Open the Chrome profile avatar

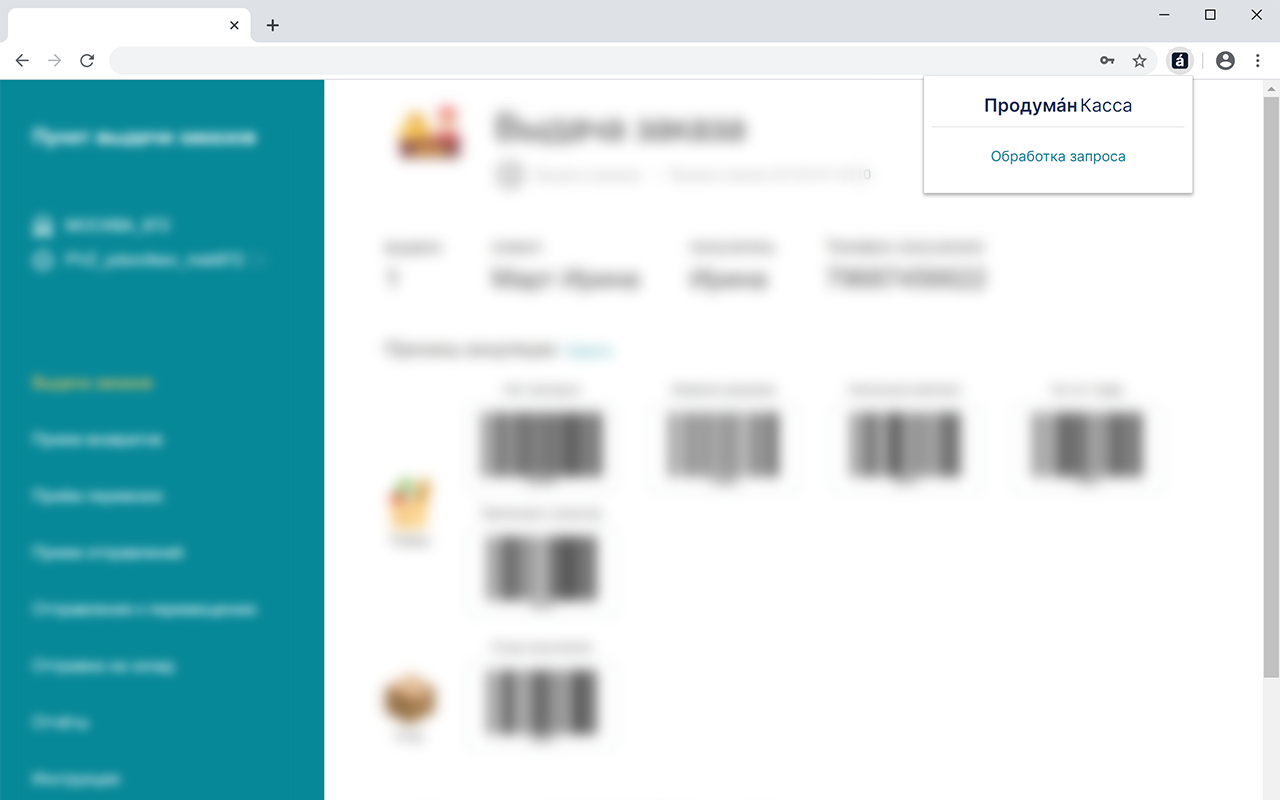(1225, 61)
